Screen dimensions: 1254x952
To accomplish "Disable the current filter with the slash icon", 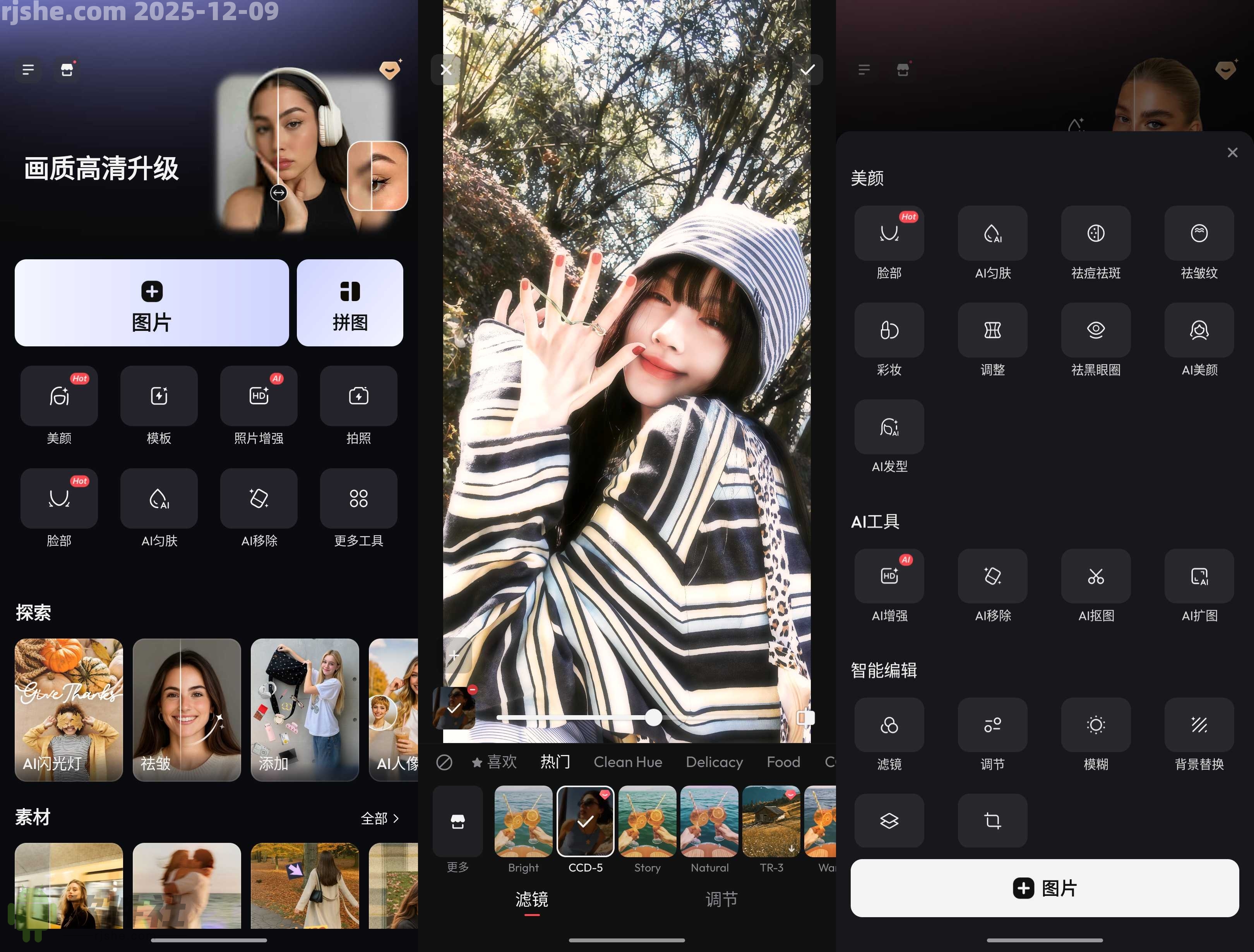I will point(444,762).
